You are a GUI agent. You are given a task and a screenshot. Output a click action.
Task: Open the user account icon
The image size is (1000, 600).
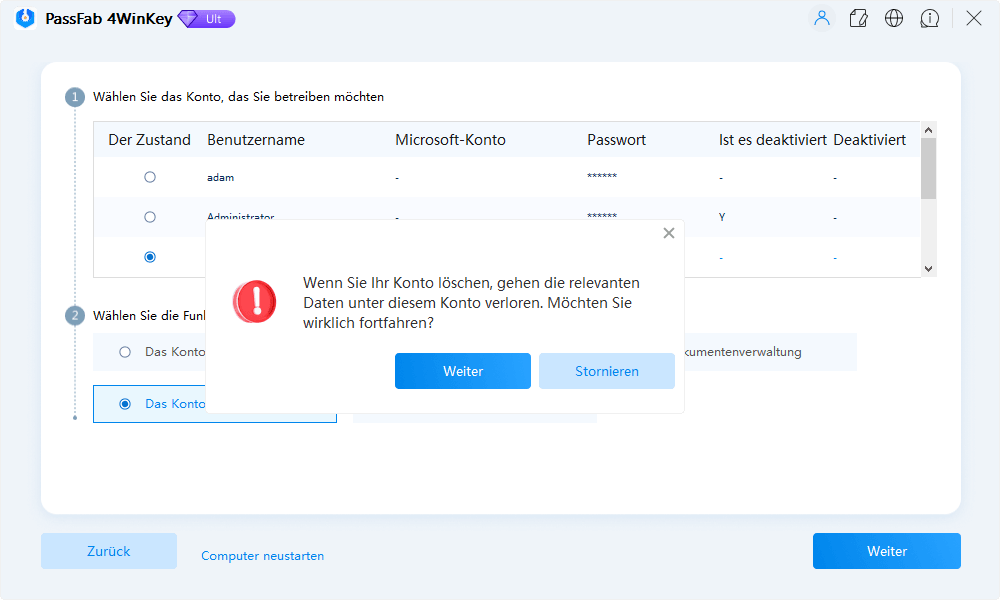[x=822, y=18]
